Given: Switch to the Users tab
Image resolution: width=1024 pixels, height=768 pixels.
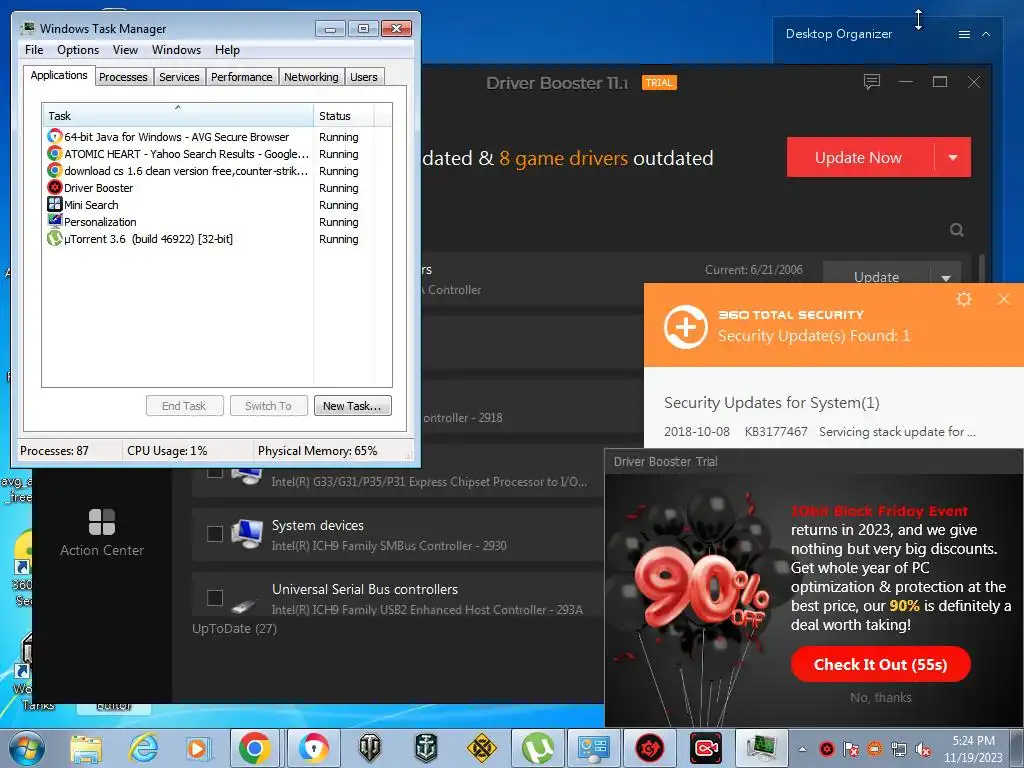Looking at the screenshot, I should click(x=364, y=77).
